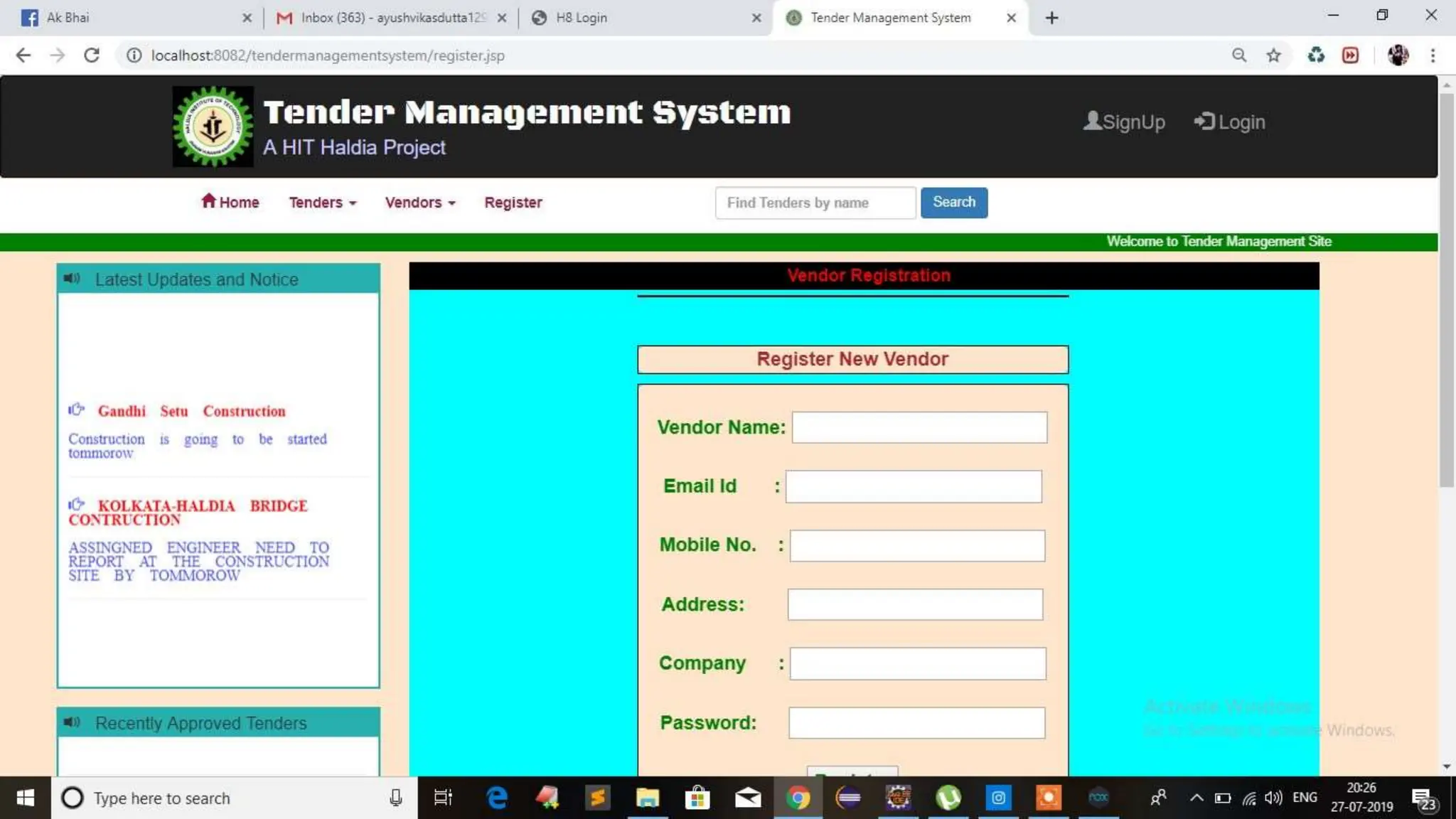Open the Register nav item

[513, 203]
